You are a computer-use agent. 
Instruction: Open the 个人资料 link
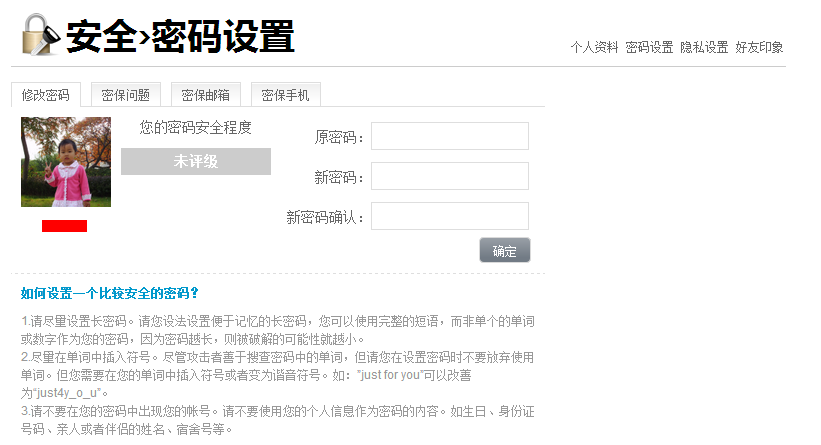(x=594, y=48)
